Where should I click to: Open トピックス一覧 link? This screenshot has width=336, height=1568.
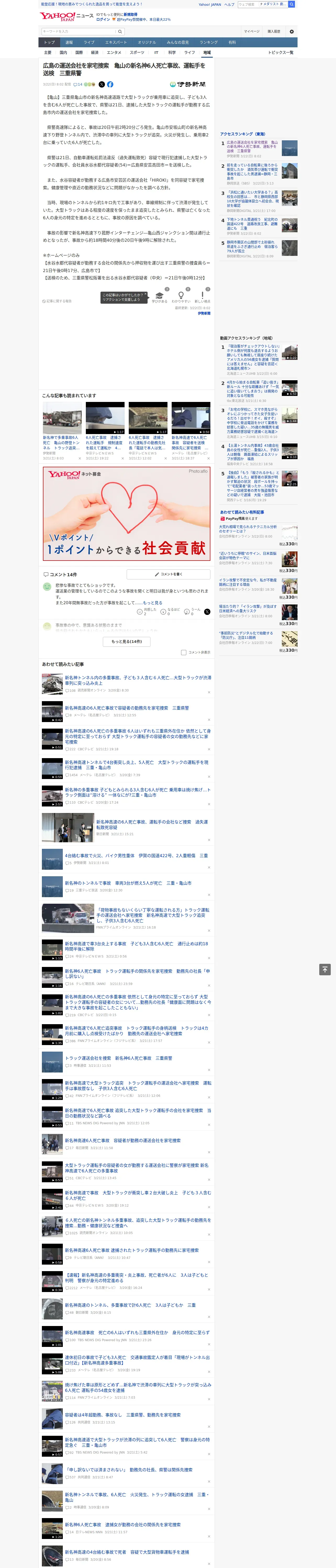pos(281,53)
